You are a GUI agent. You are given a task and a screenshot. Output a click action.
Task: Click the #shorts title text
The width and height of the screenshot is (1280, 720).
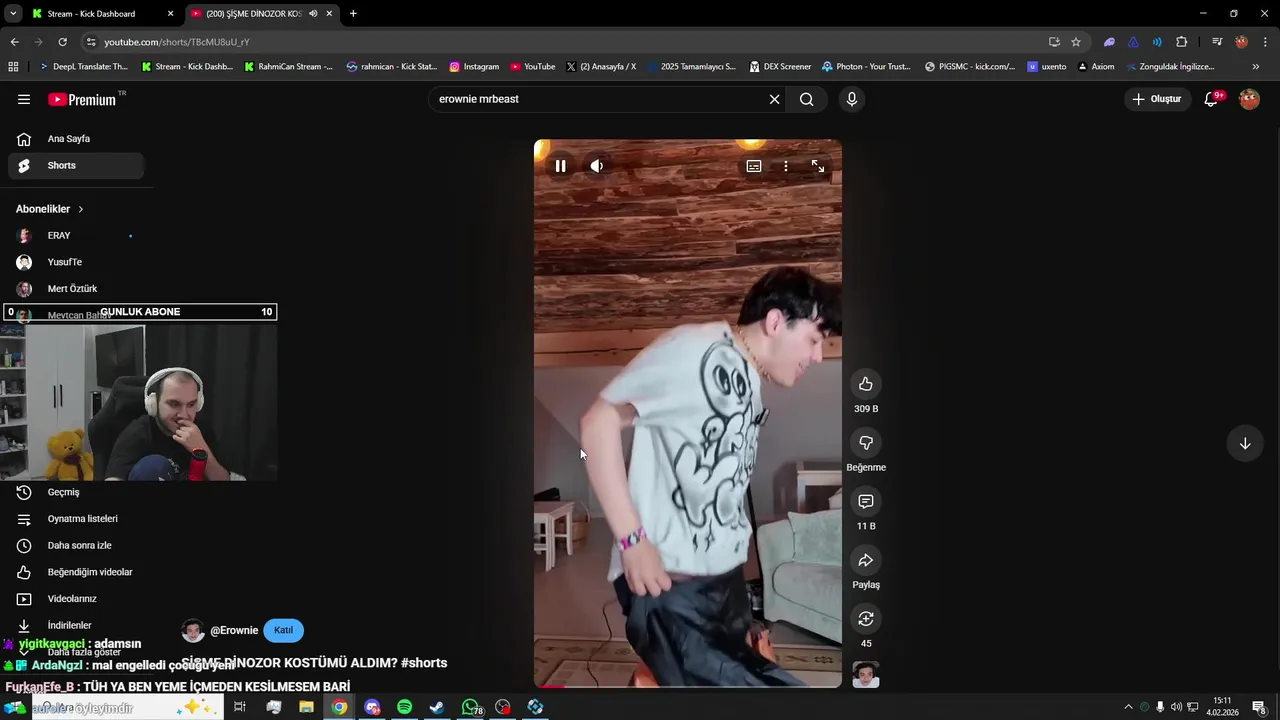(x=424, y=663)
